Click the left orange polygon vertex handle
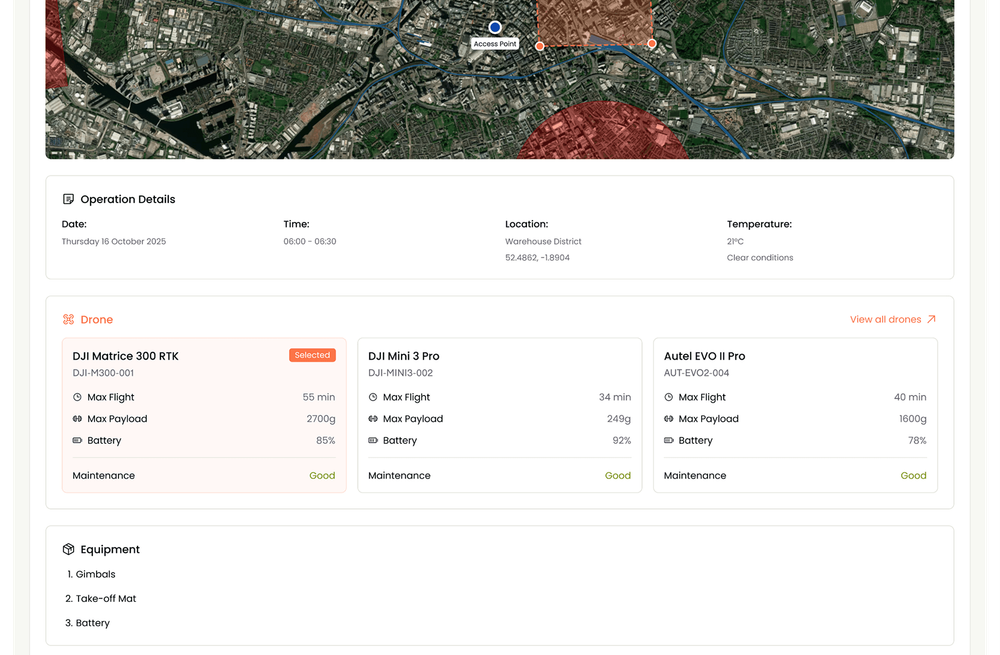The width and height of the screenshot is (1000, 655). pyautogui.click(x=540, y=46)
